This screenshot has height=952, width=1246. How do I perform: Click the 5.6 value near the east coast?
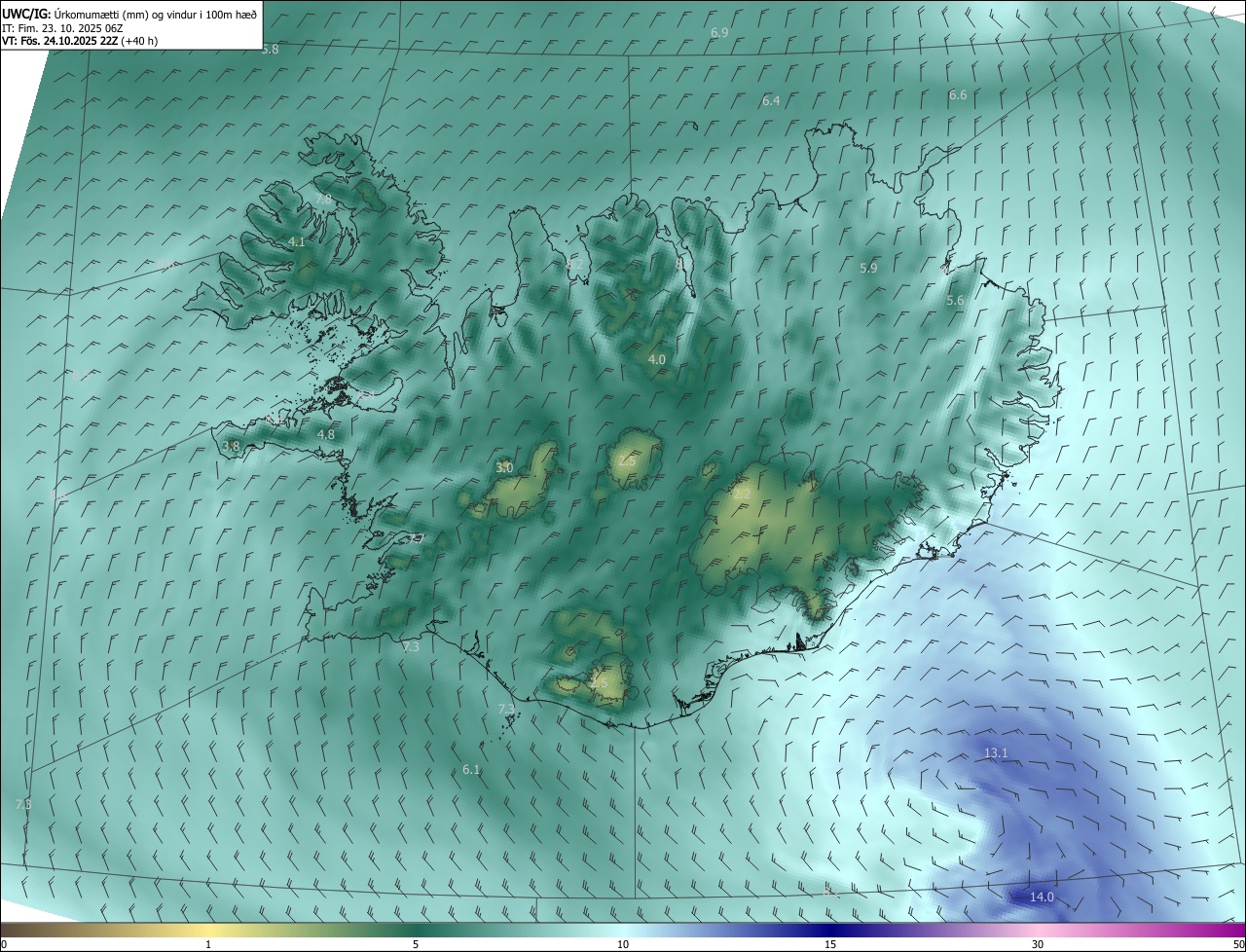coord(955,301)
